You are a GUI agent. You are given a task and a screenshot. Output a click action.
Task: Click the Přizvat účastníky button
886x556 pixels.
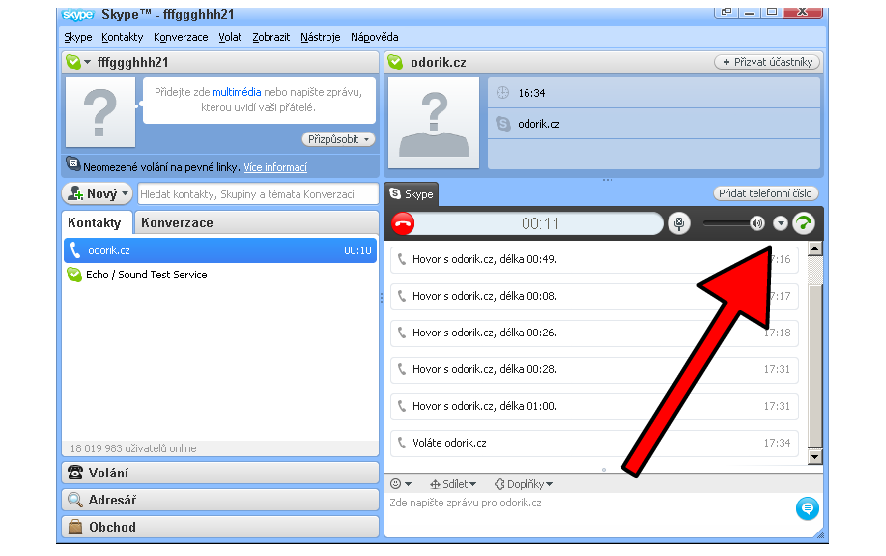(767, 62)
